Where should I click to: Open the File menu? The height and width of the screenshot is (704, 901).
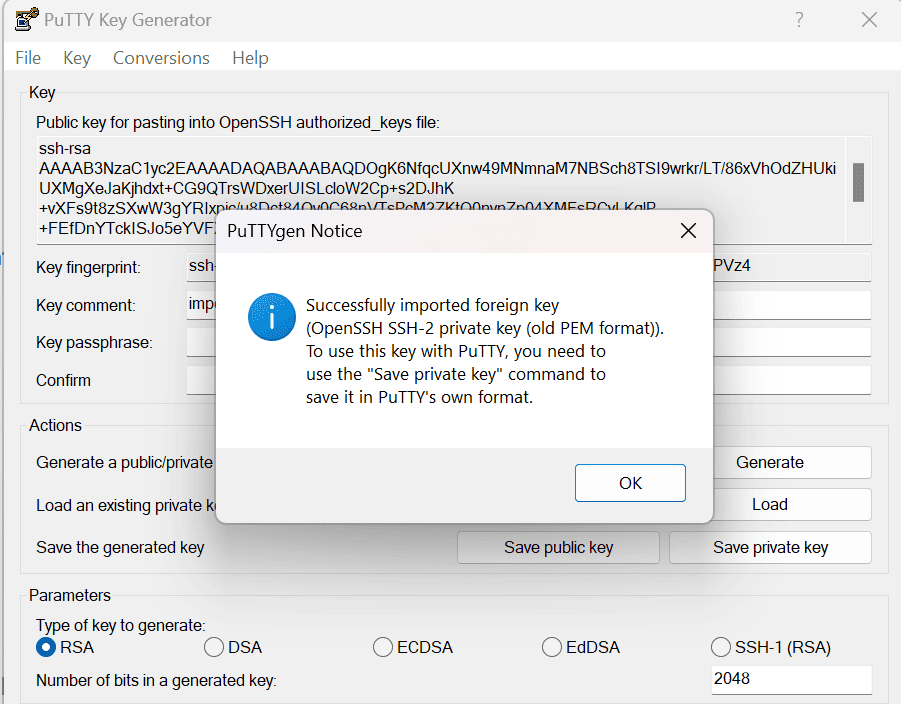[28, 58]
